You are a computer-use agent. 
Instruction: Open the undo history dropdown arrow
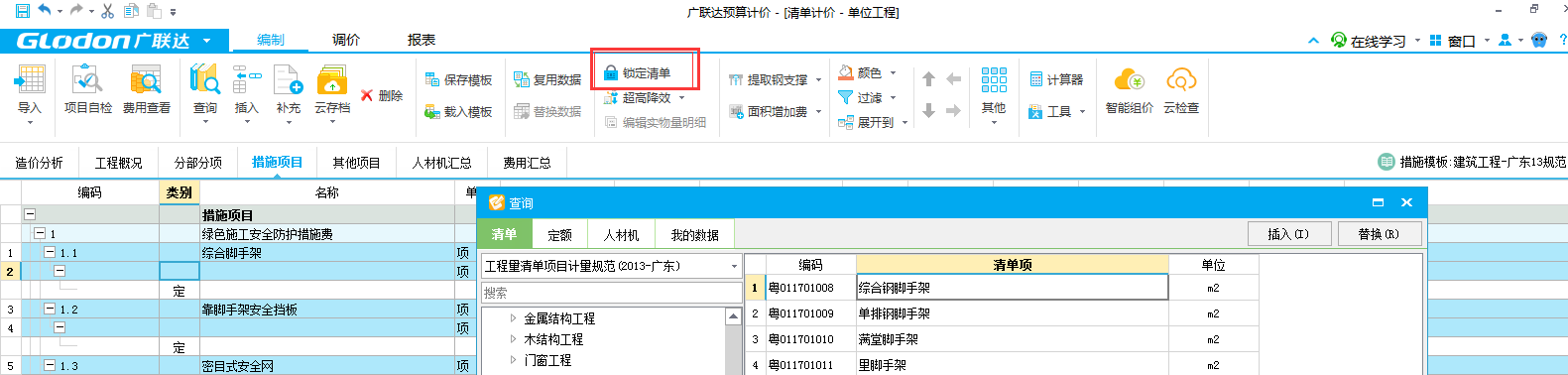click(x=60, y=12)
